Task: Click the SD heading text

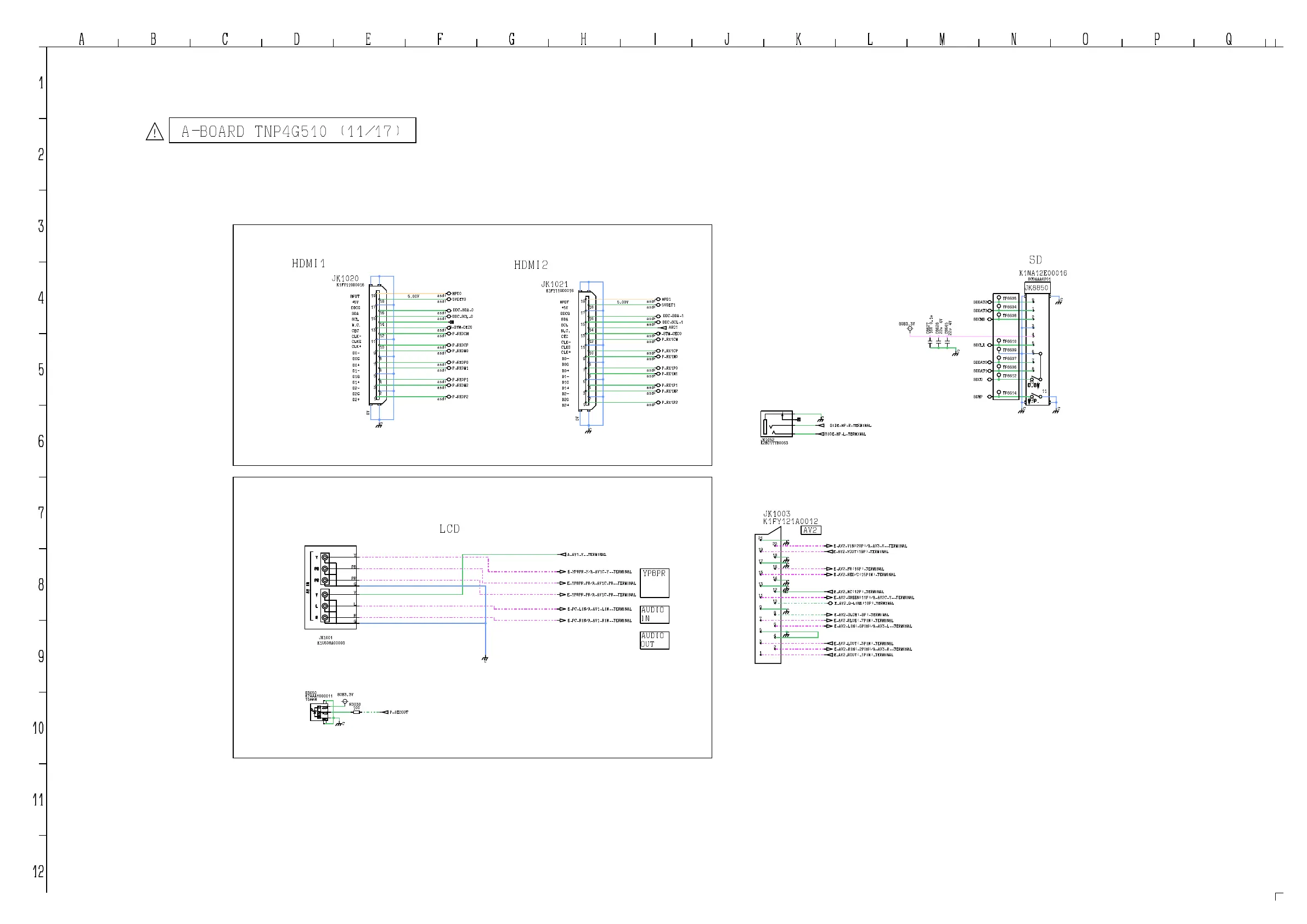Action: tap(1035, 260)
